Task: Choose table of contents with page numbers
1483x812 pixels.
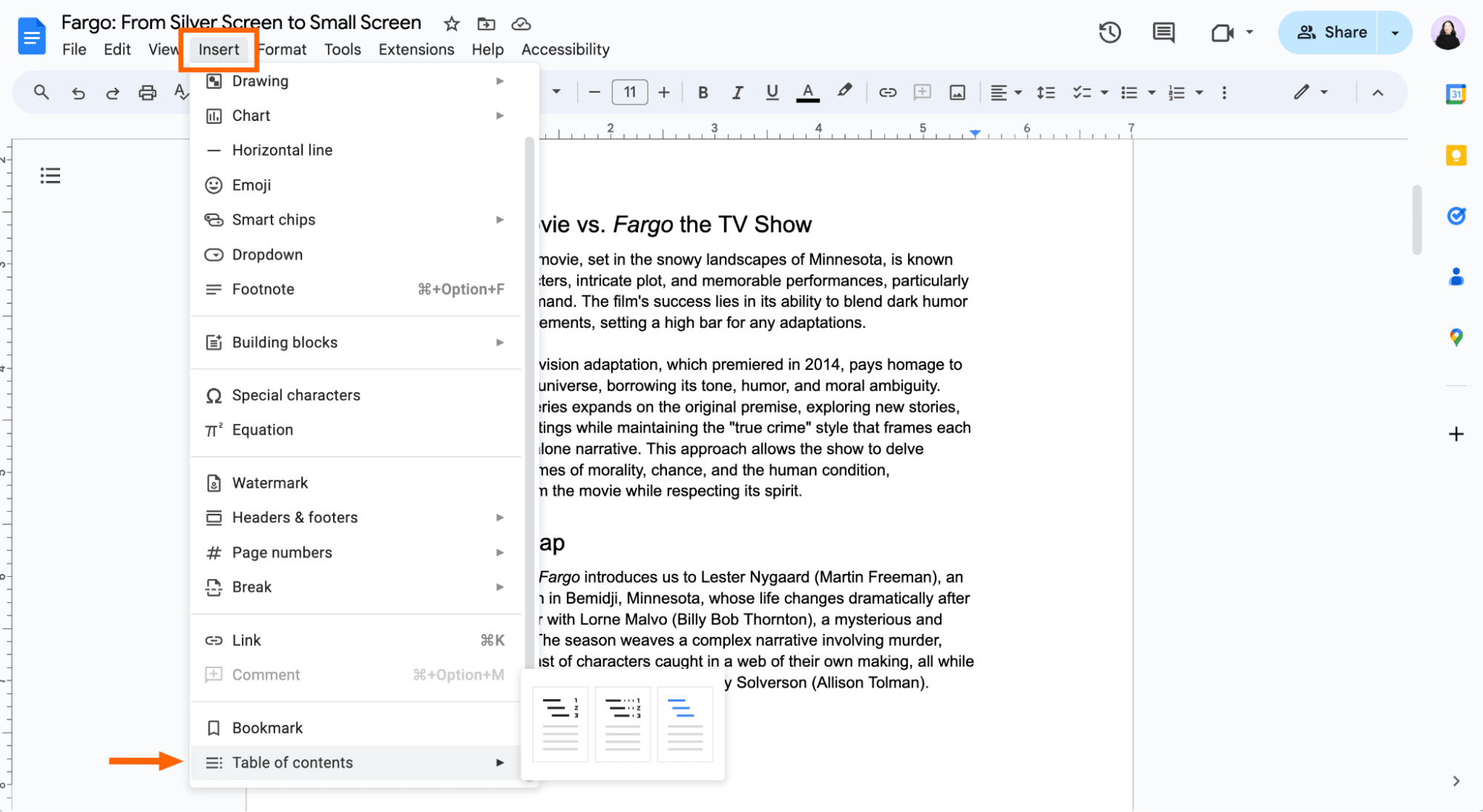Action: click(x=560, y=724)
